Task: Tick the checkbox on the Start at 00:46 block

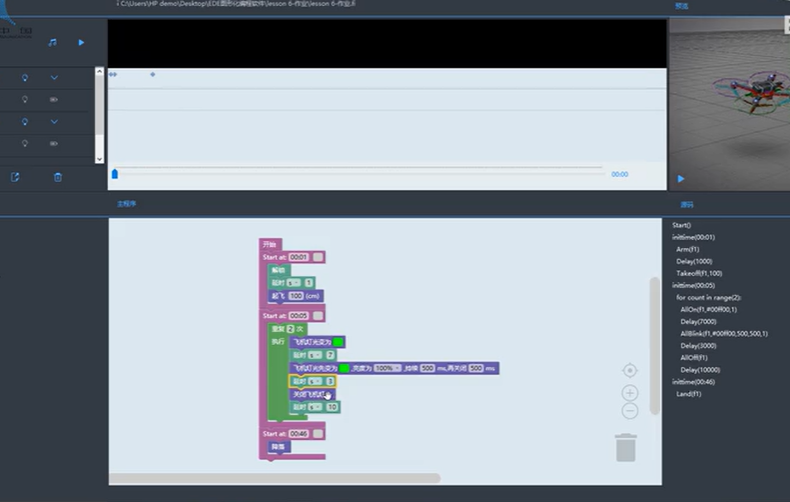Action: pos(318,433)
